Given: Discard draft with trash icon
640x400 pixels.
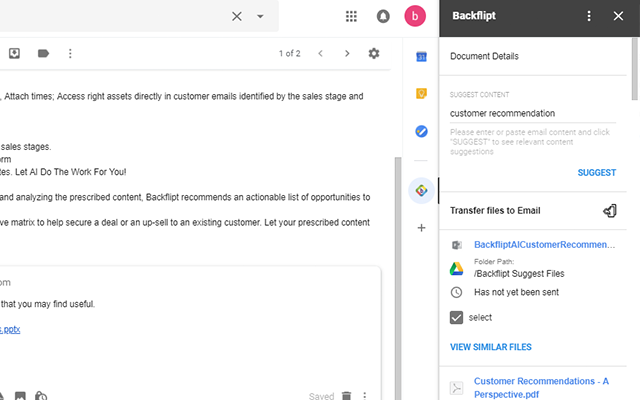Looking at the screenshot, I should point(346,395).
